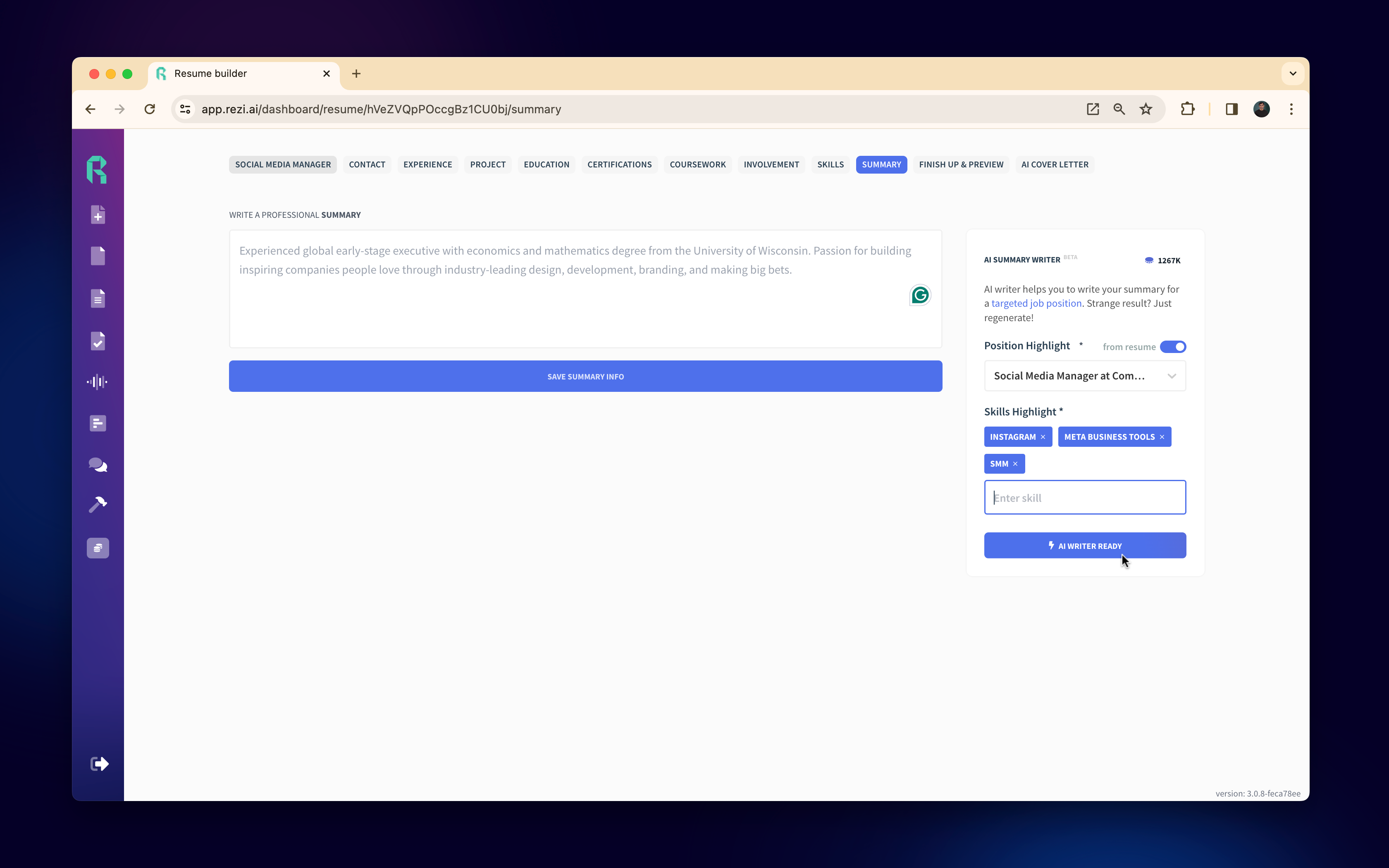Remove the INSTAGRAM skill tag
Viewport: 1389px width, 868px height.
[1043, 437]
